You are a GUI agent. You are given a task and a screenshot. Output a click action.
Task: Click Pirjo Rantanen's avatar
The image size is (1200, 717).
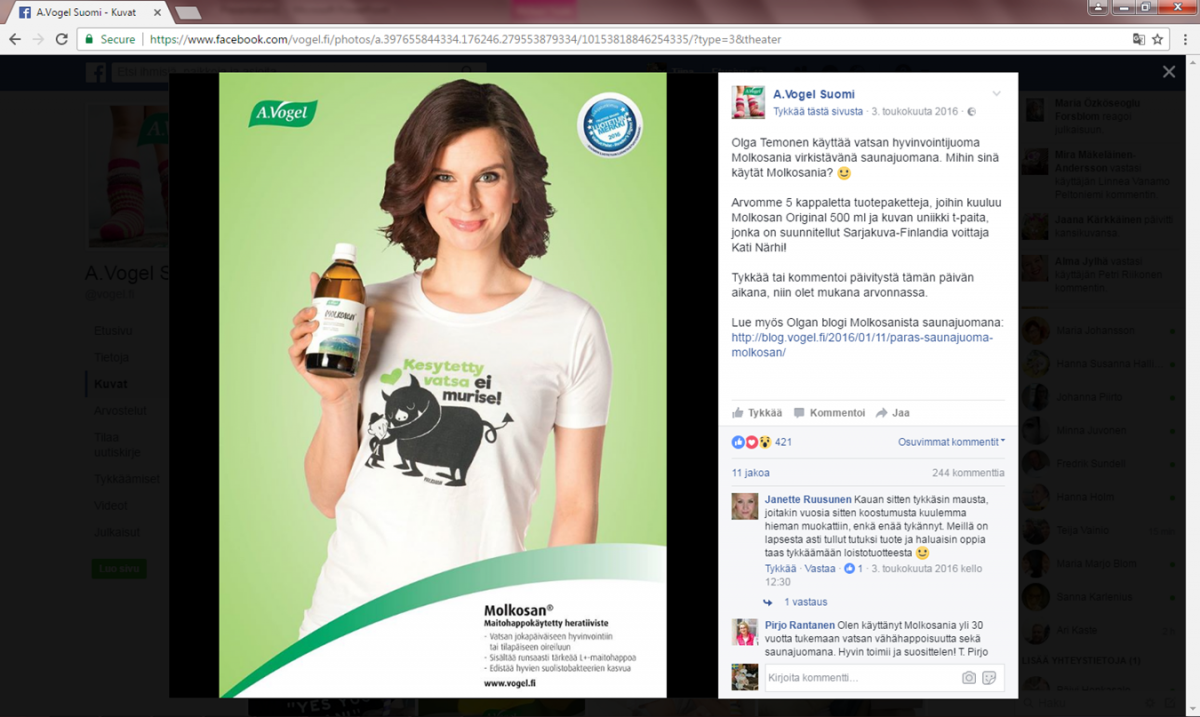[745, 632]
